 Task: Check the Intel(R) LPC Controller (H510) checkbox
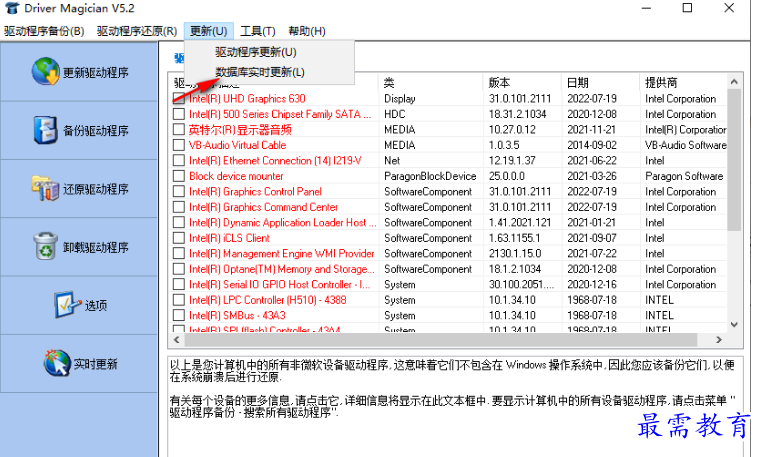point(179,300)
